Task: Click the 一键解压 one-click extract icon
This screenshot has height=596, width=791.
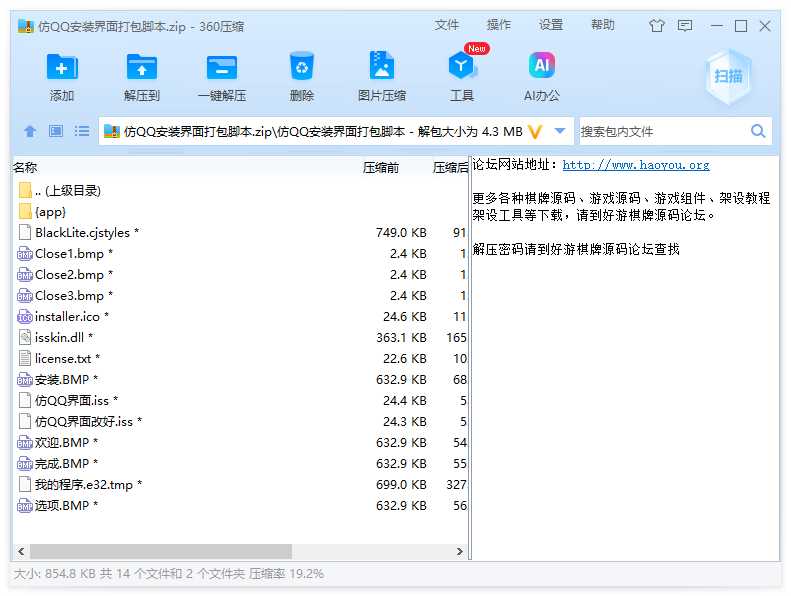Action: coord(222,67)
